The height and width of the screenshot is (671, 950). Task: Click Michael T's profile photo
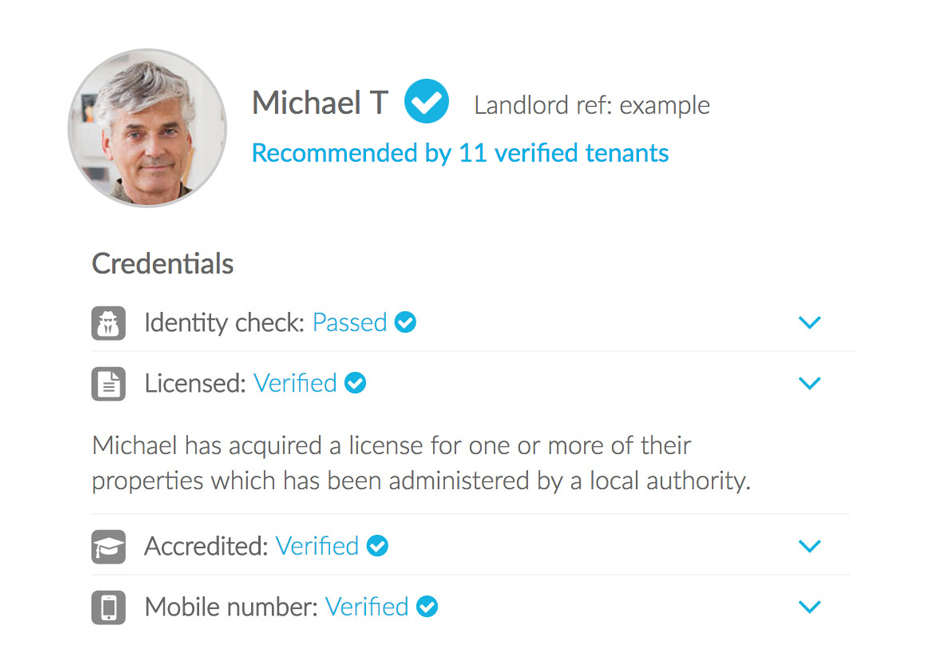147,128
